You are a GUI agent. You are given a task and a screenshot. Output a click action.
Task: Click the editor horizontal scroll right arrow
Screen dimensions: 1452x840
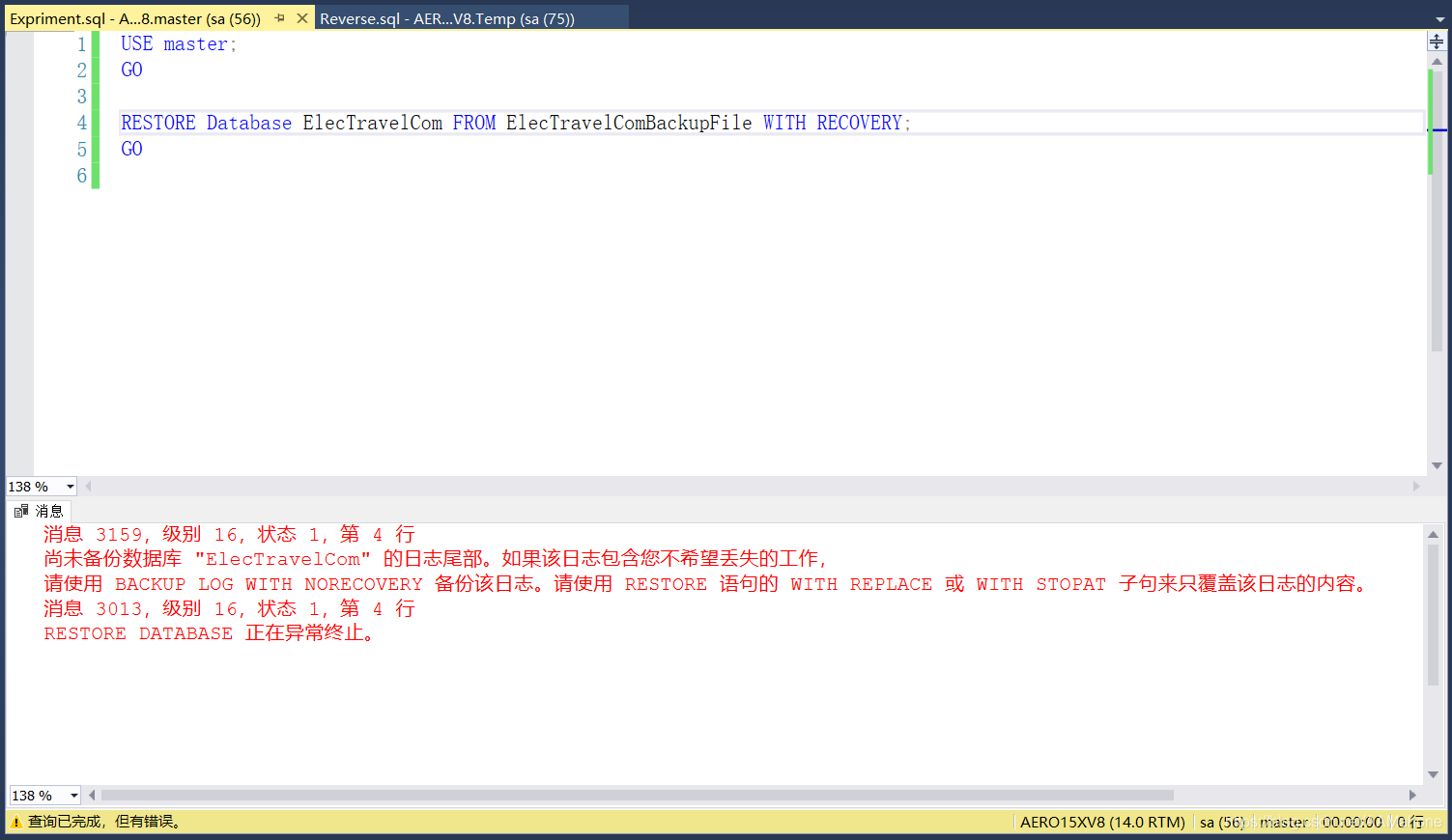coord(1416,487)
